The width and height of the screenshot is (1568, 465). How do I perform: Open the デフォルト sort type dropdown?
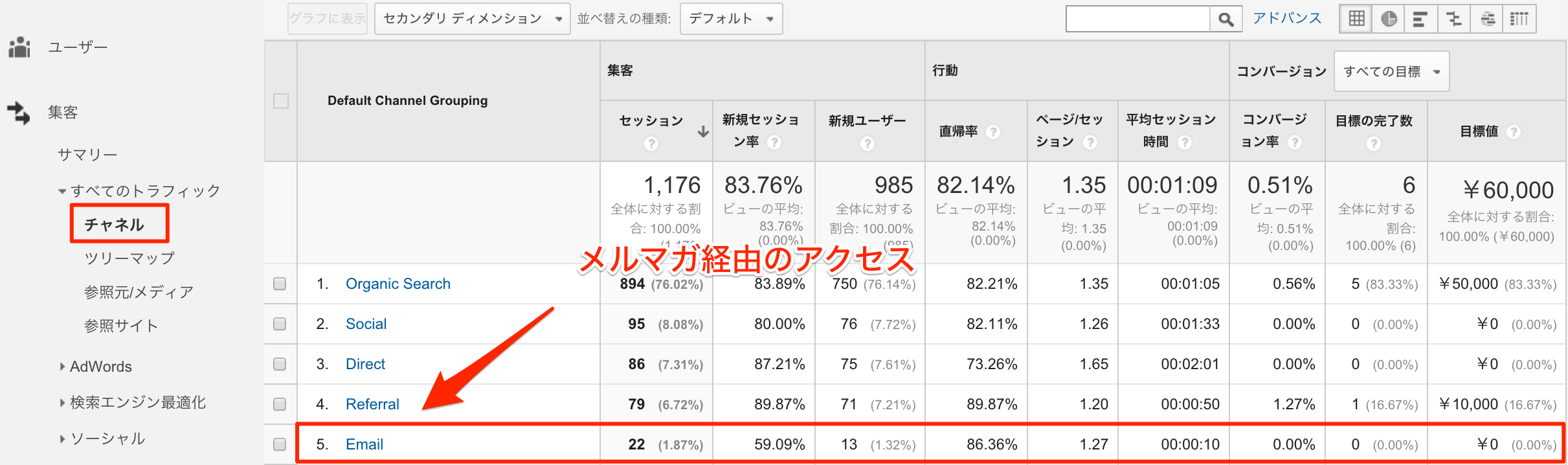tap(732, 19)
